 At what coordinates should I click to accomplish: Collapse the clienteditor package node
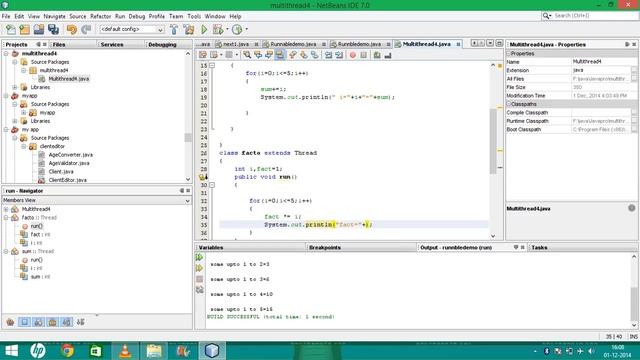[24, 146]
